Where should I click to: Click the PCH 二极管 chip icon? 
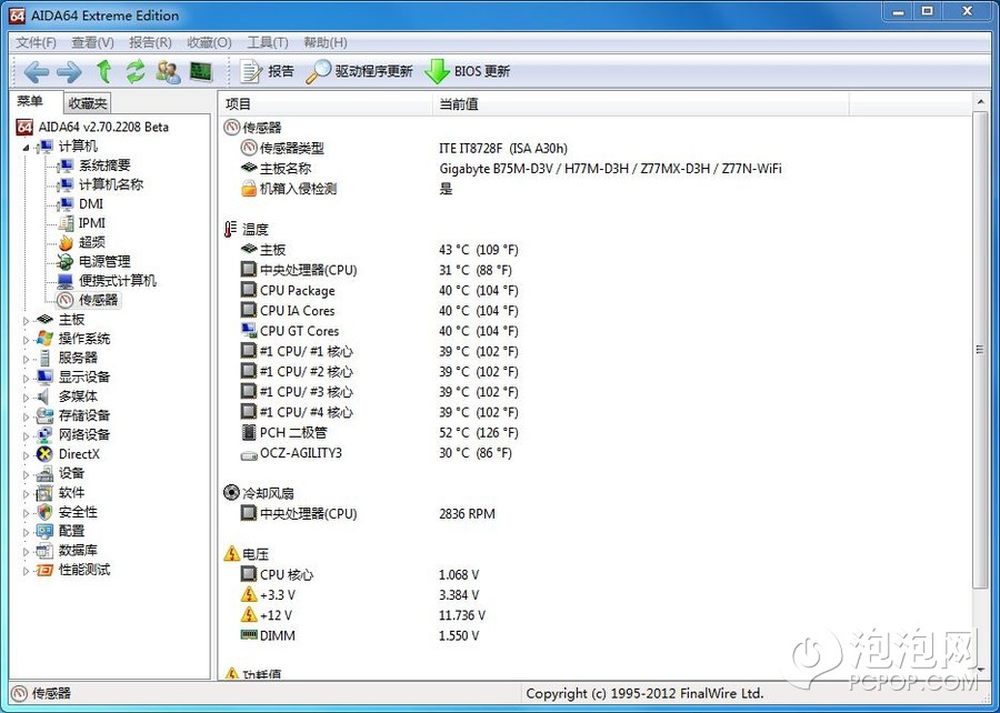point(249,432)
